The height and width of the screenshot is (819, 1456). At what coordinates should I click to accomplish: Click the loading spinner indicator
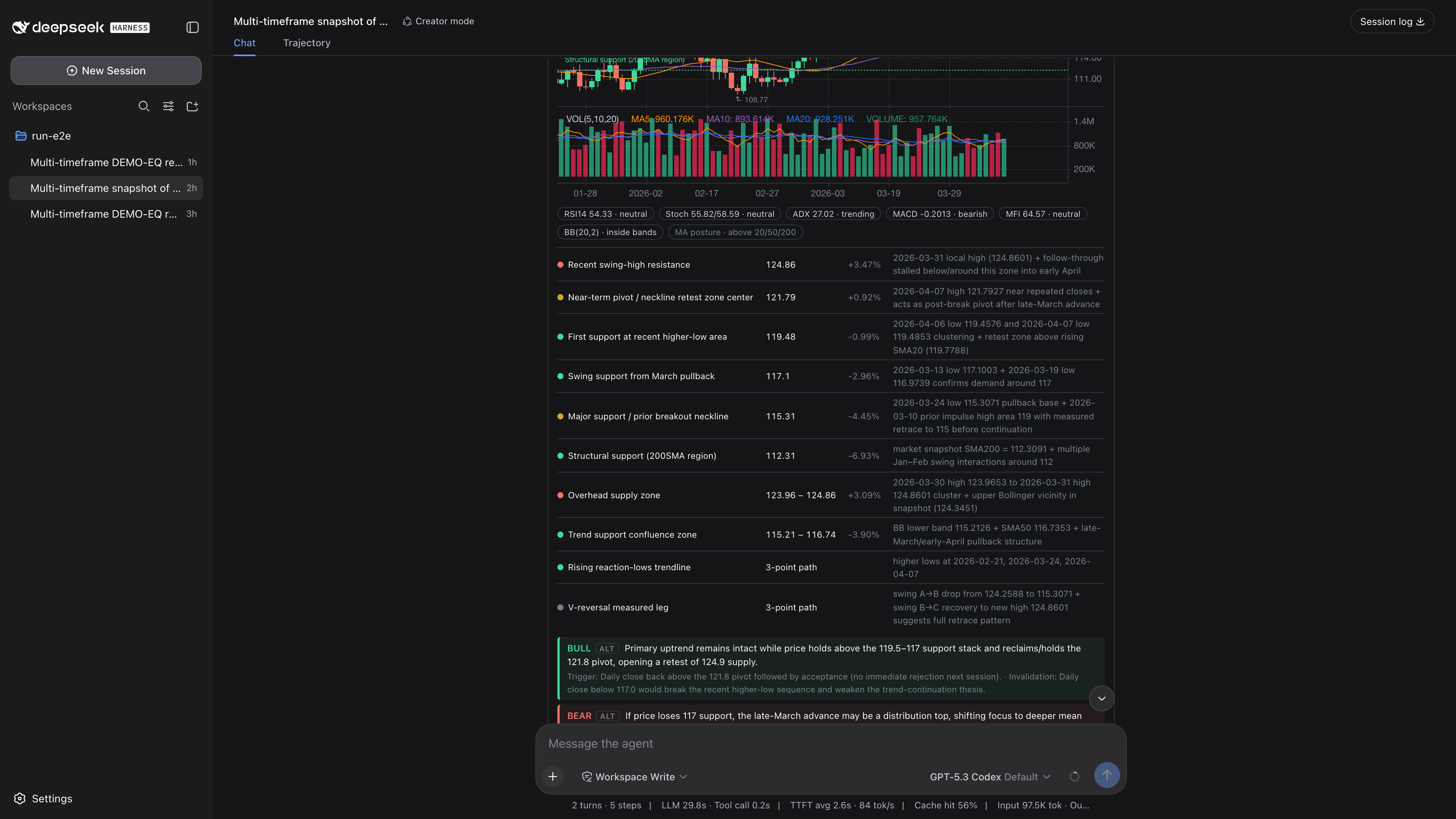point(1075,776)
